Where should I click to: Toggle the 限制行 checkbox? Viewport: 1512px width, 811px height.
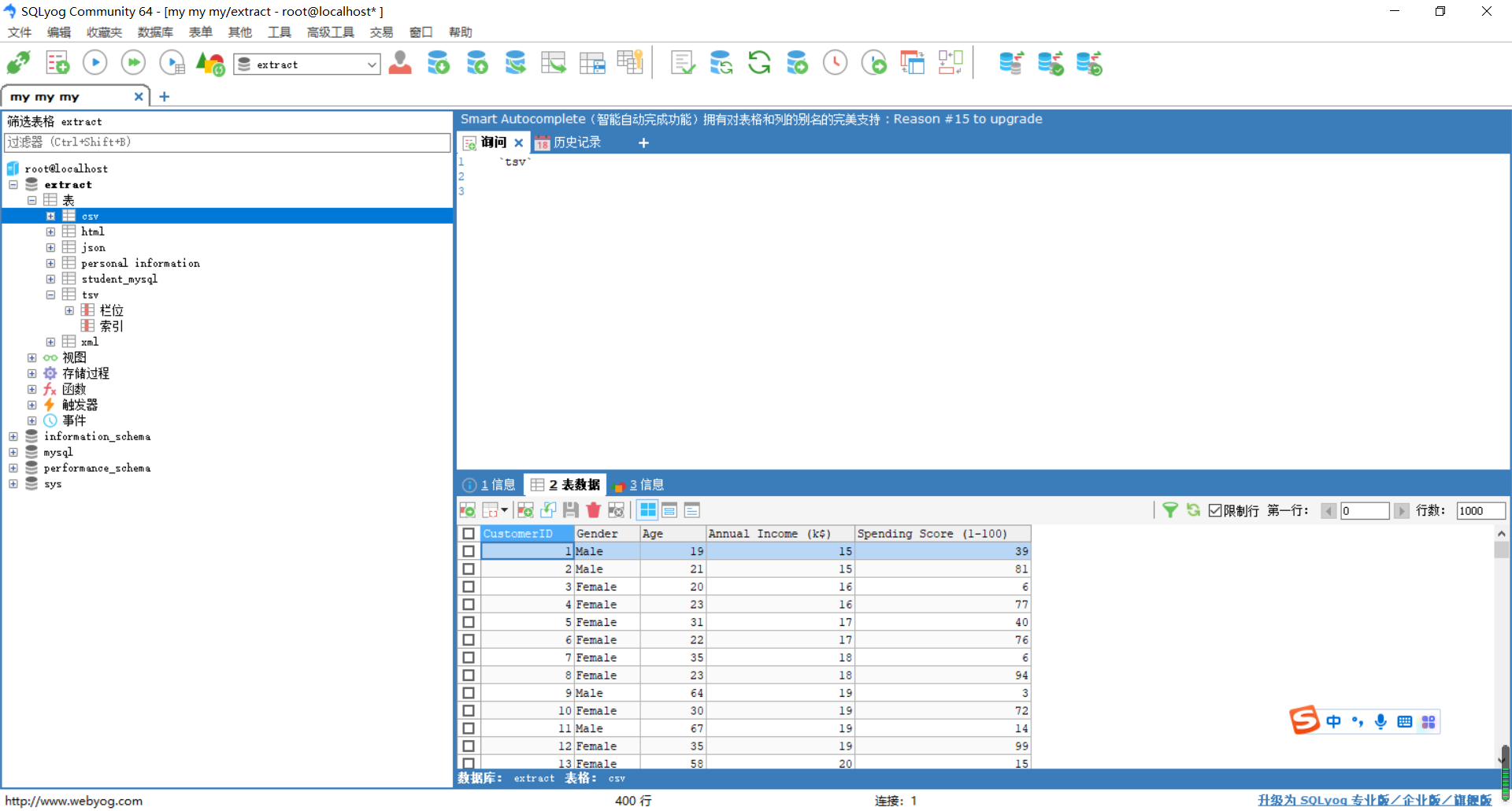pyautogui.click(x=1215, y=510)
